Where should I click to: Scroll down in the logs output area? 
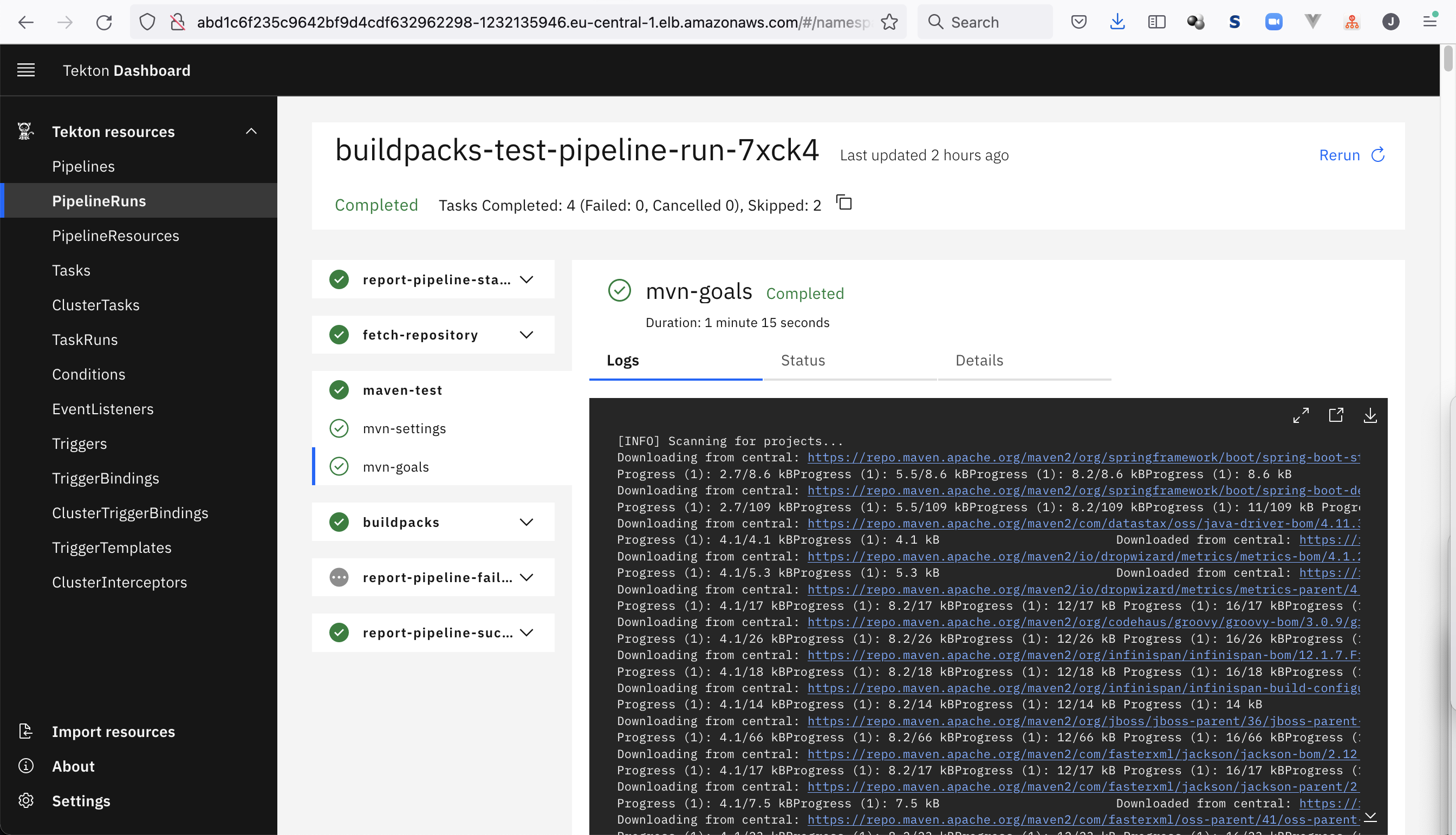coord(1371,817)
